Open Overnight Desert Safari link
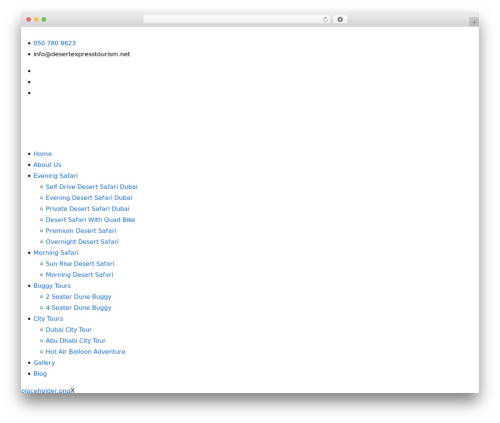Viewport: 500px width, 423px height. [82, 242]
